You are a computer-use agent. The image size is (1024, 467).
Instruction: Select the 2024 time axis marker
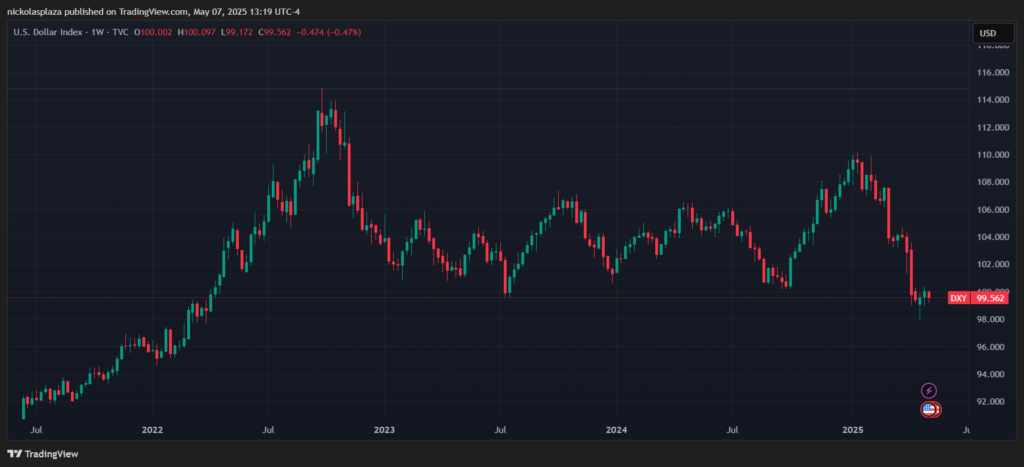point(616,430)
